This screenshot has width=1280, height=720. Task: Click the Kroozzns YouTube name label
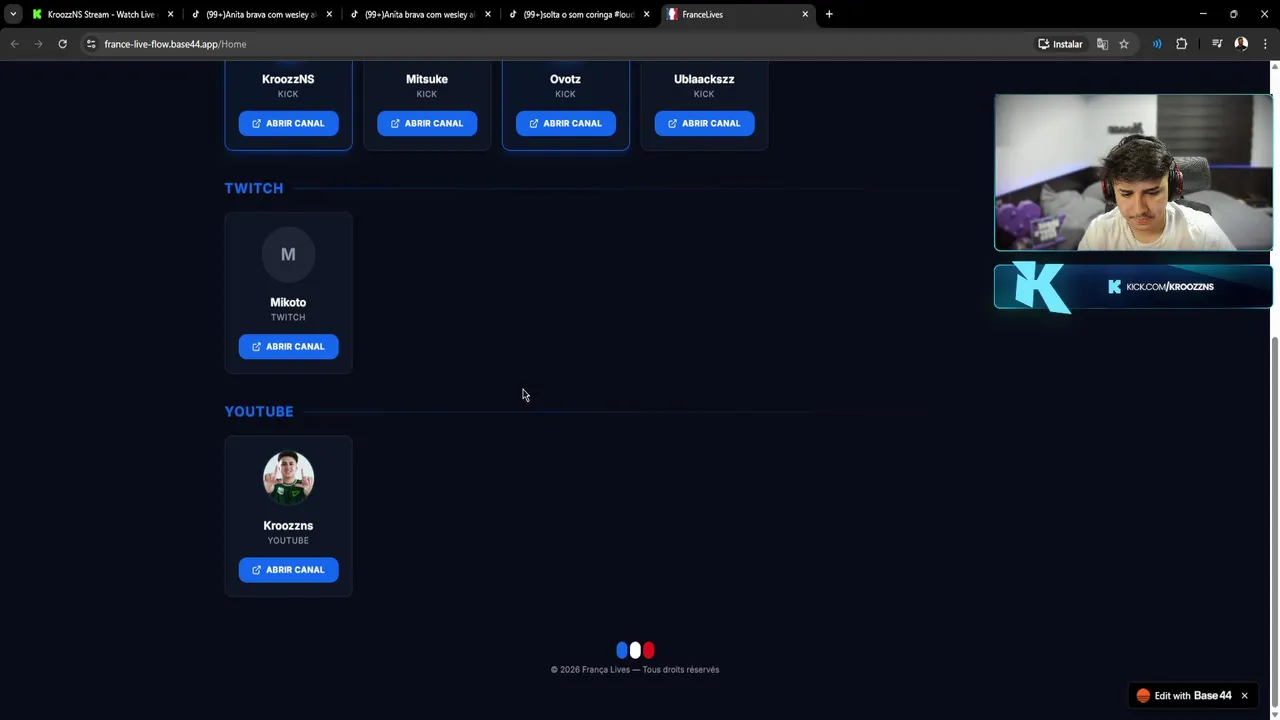288,525
